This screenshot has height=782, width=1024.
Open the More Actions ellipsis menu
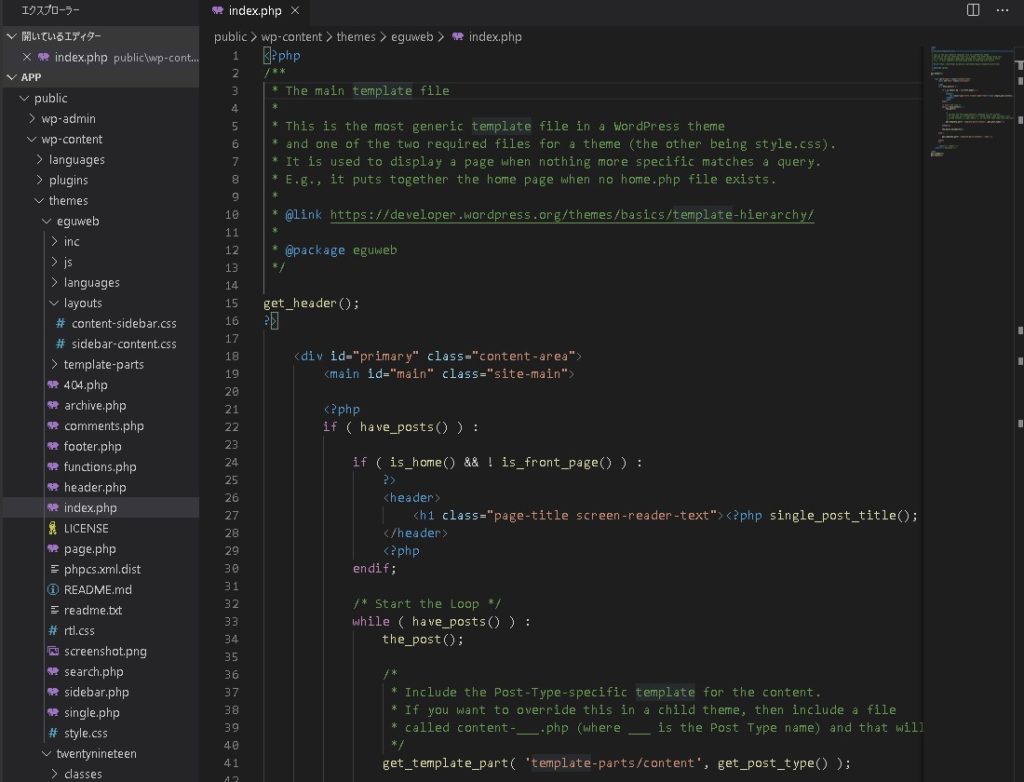tap(1003, 10)
